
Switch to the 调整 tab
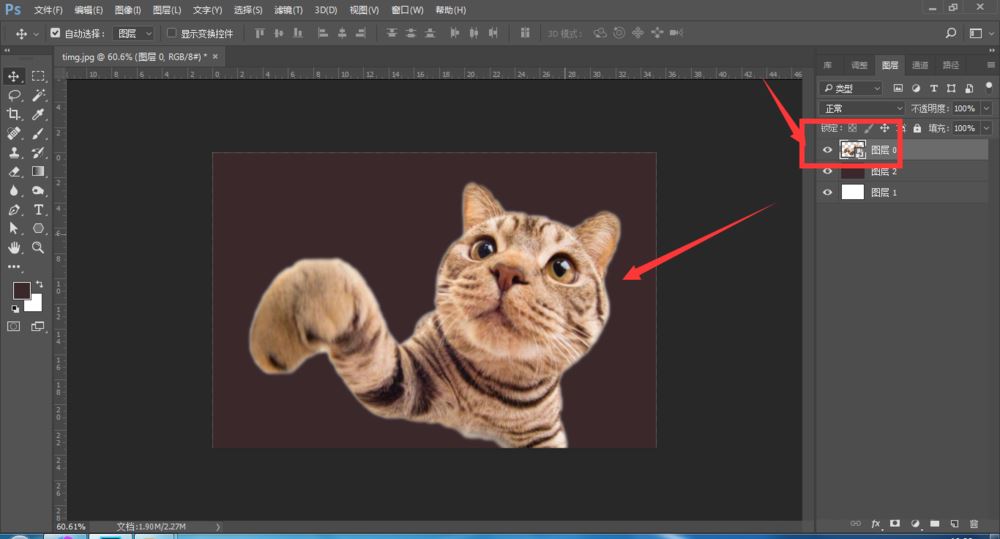[859, 65]
